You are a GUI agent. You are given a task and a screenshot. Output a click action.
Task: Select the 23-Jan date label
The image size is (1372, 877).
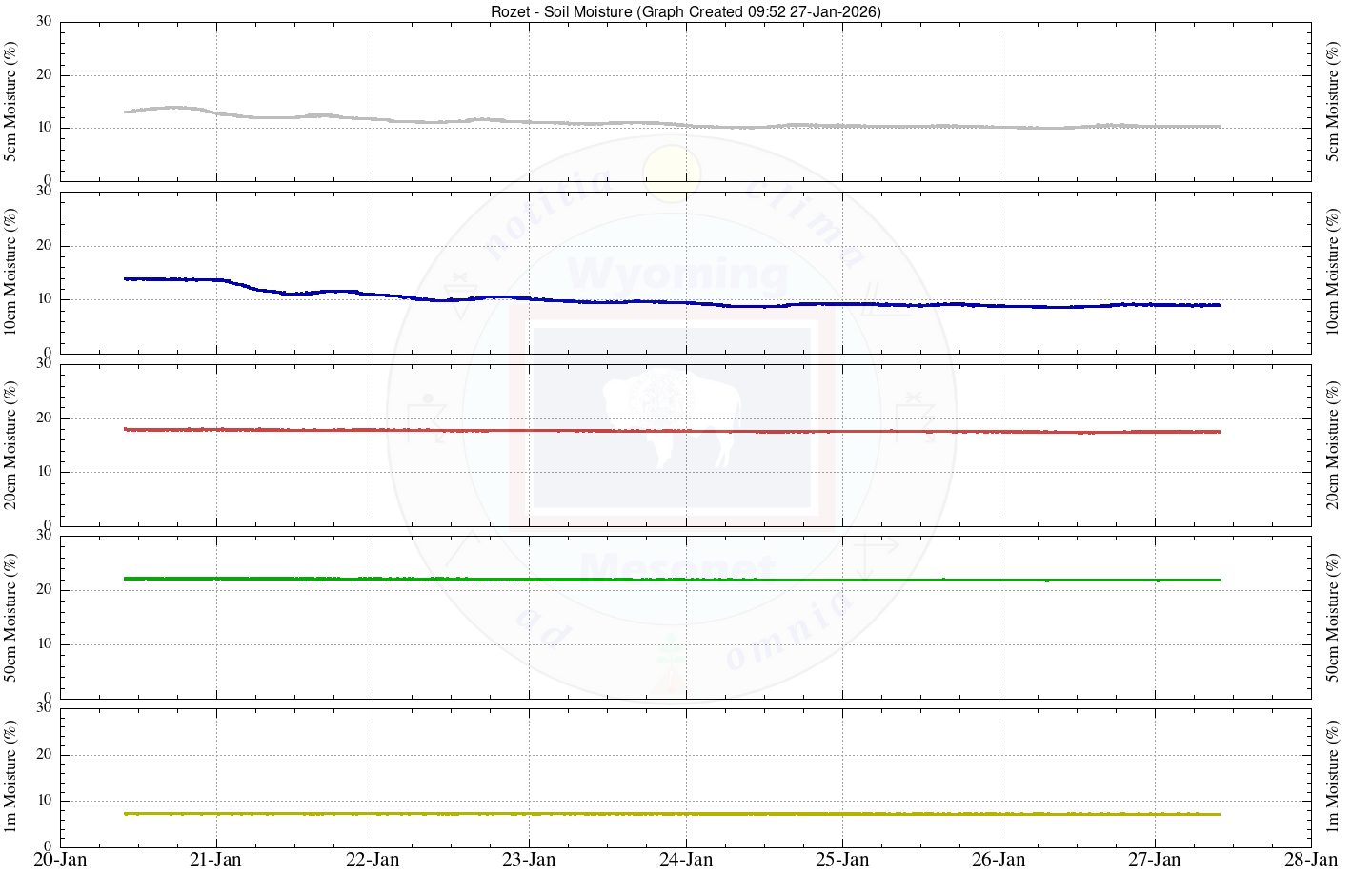529,860
